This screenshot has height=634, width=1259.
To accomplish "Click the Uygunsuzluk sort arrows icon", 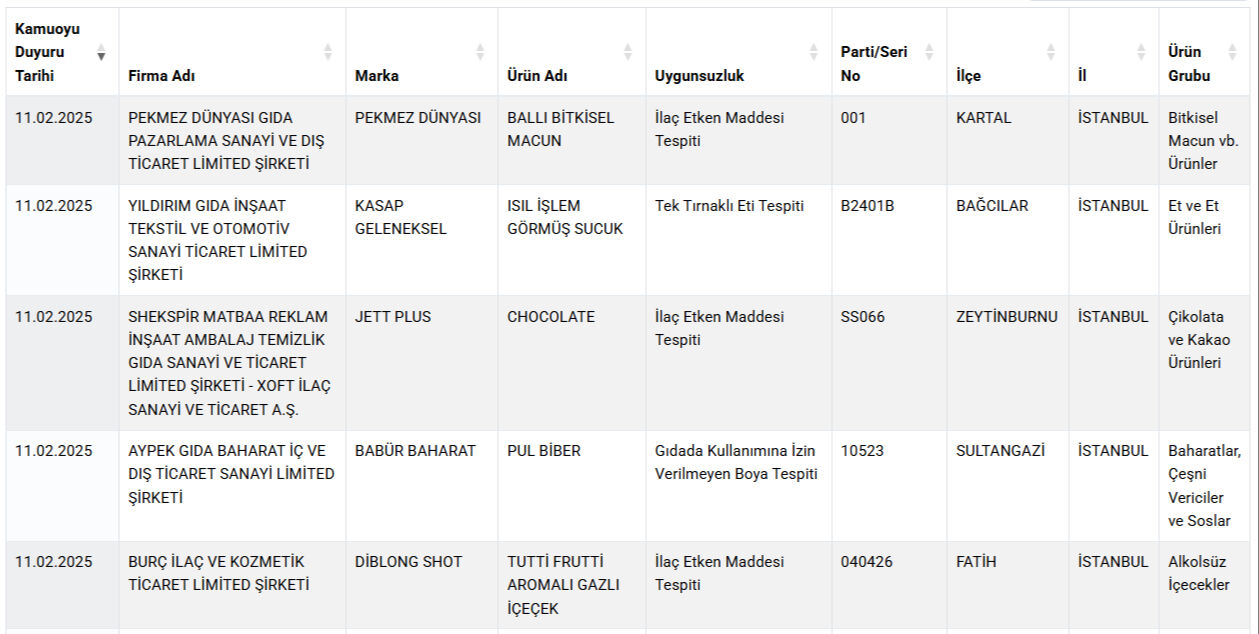I will click(813, 52).
